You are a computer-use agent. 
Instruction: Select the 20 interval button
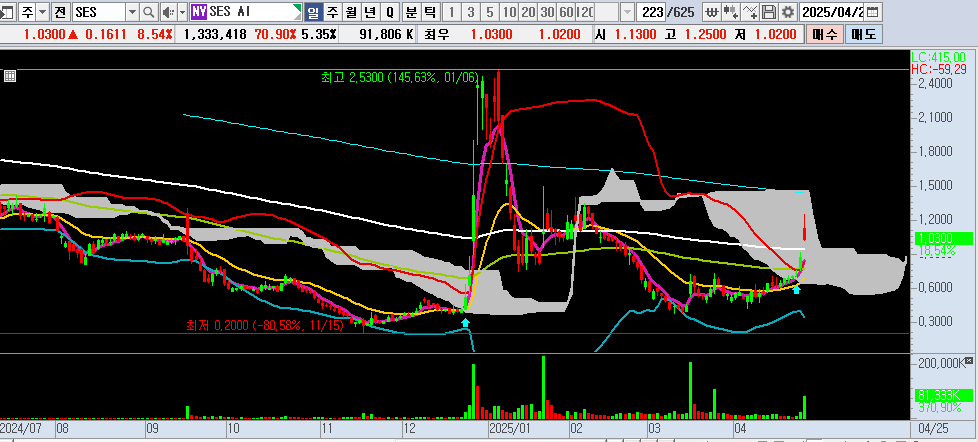[x=529, y=11]
